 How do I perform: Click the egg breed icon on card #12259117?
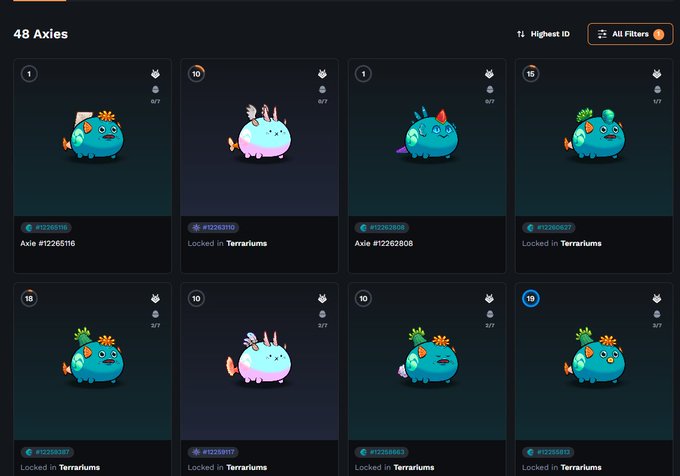pyautogui.click(x=322, y=314)
